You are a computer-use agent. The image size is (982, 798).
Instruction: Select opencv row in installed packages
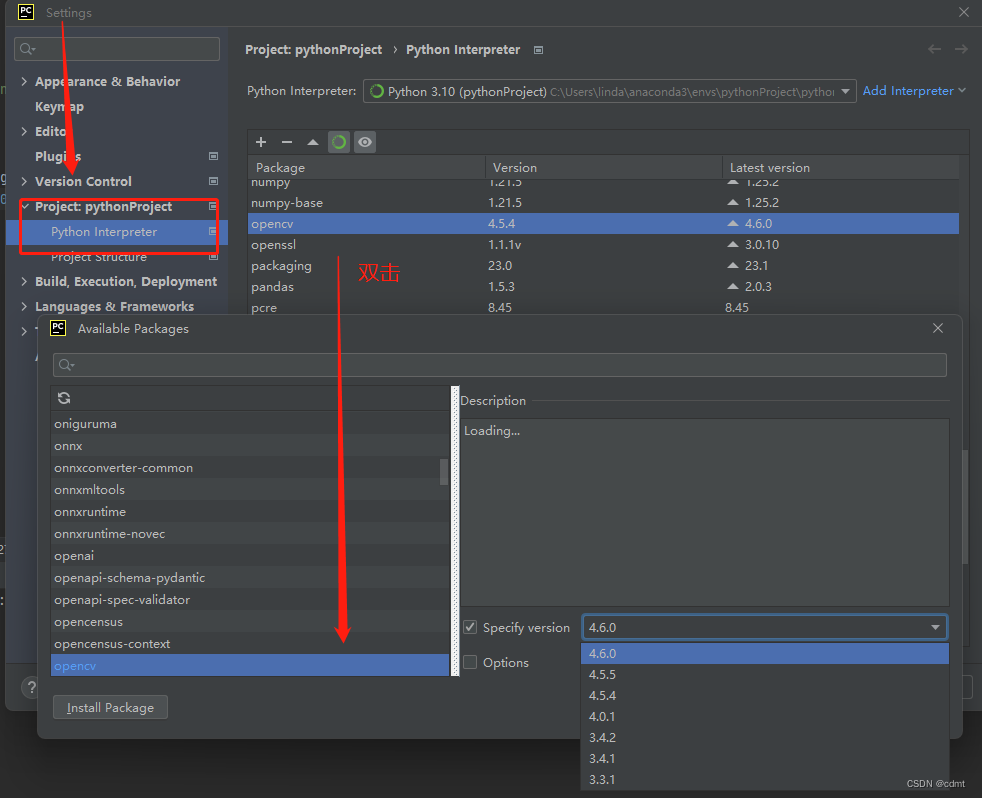[603, 224]
